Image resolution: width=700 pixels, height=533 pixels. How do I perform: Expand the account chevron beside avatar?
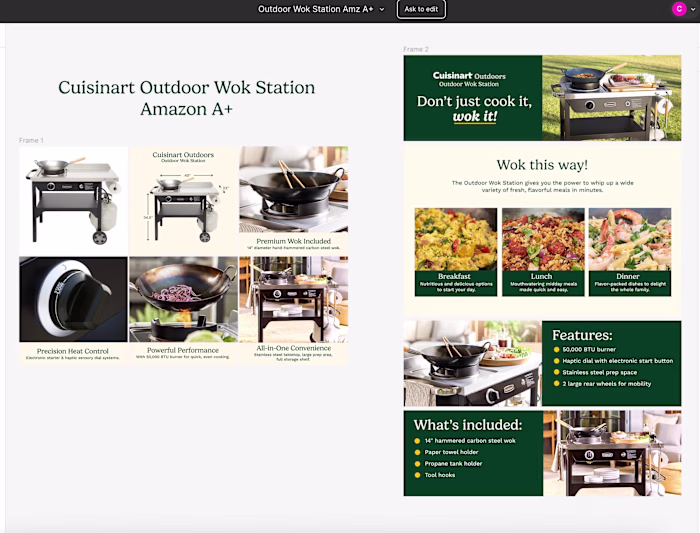(x=693, y=9)
